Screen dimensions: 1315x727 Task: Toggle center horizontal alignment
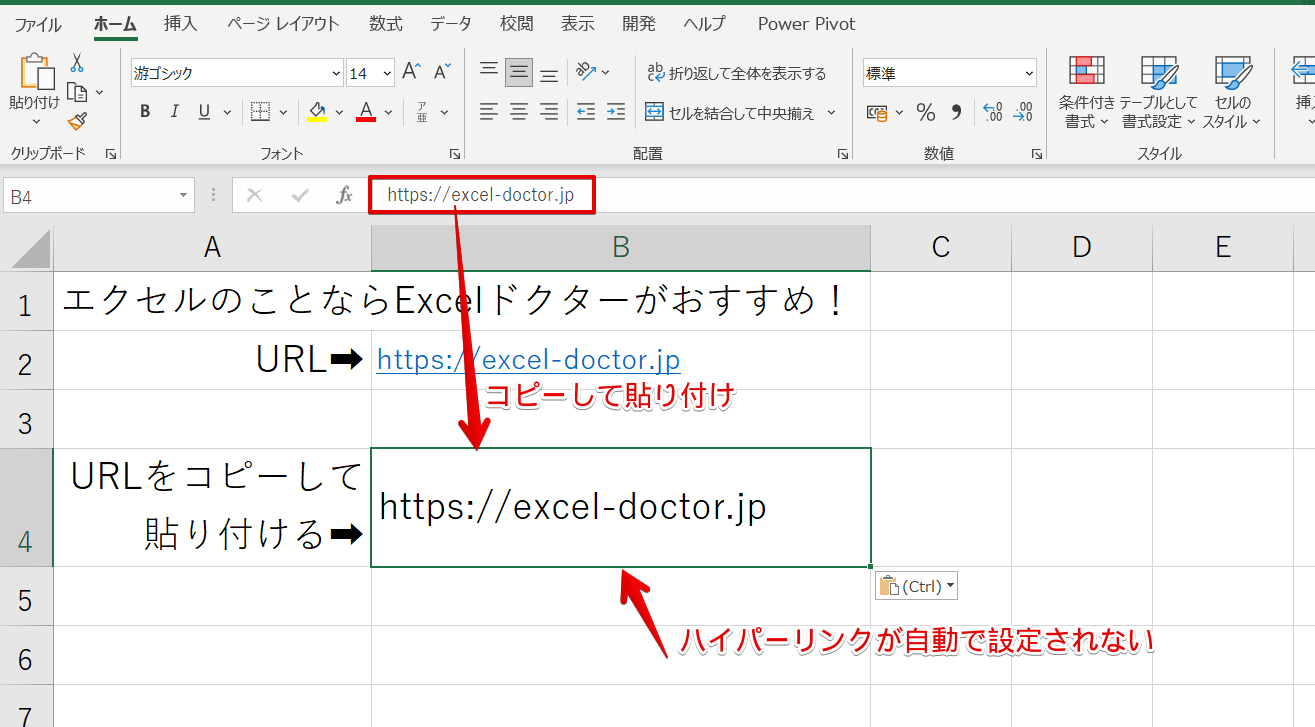519,111
